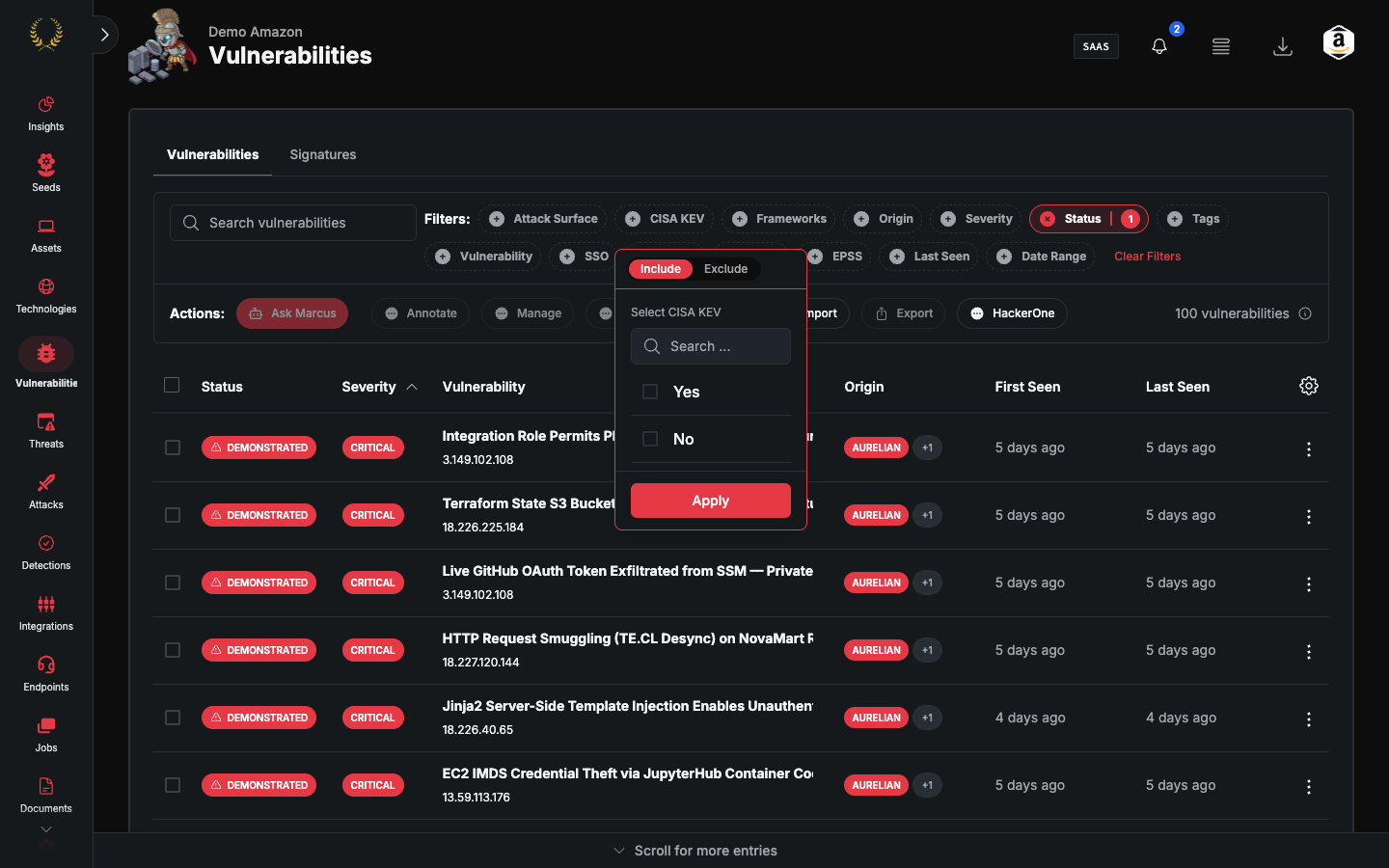Click the Ask Marcus button
This screenshot has height=868, width=1389.
click(x=292, y=313)
